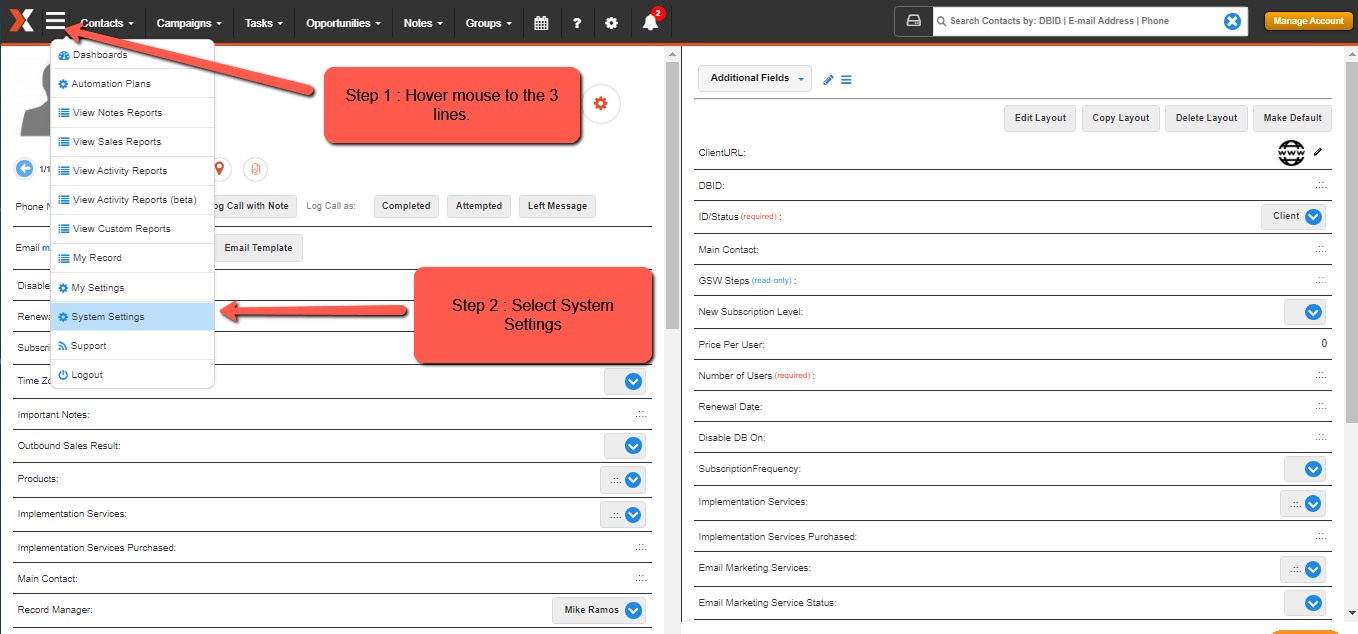The width and height of the screenshot is (1358, 634).
Task: Expand the New Subscription Level dropdown
Action: [x=1305, y=312]
